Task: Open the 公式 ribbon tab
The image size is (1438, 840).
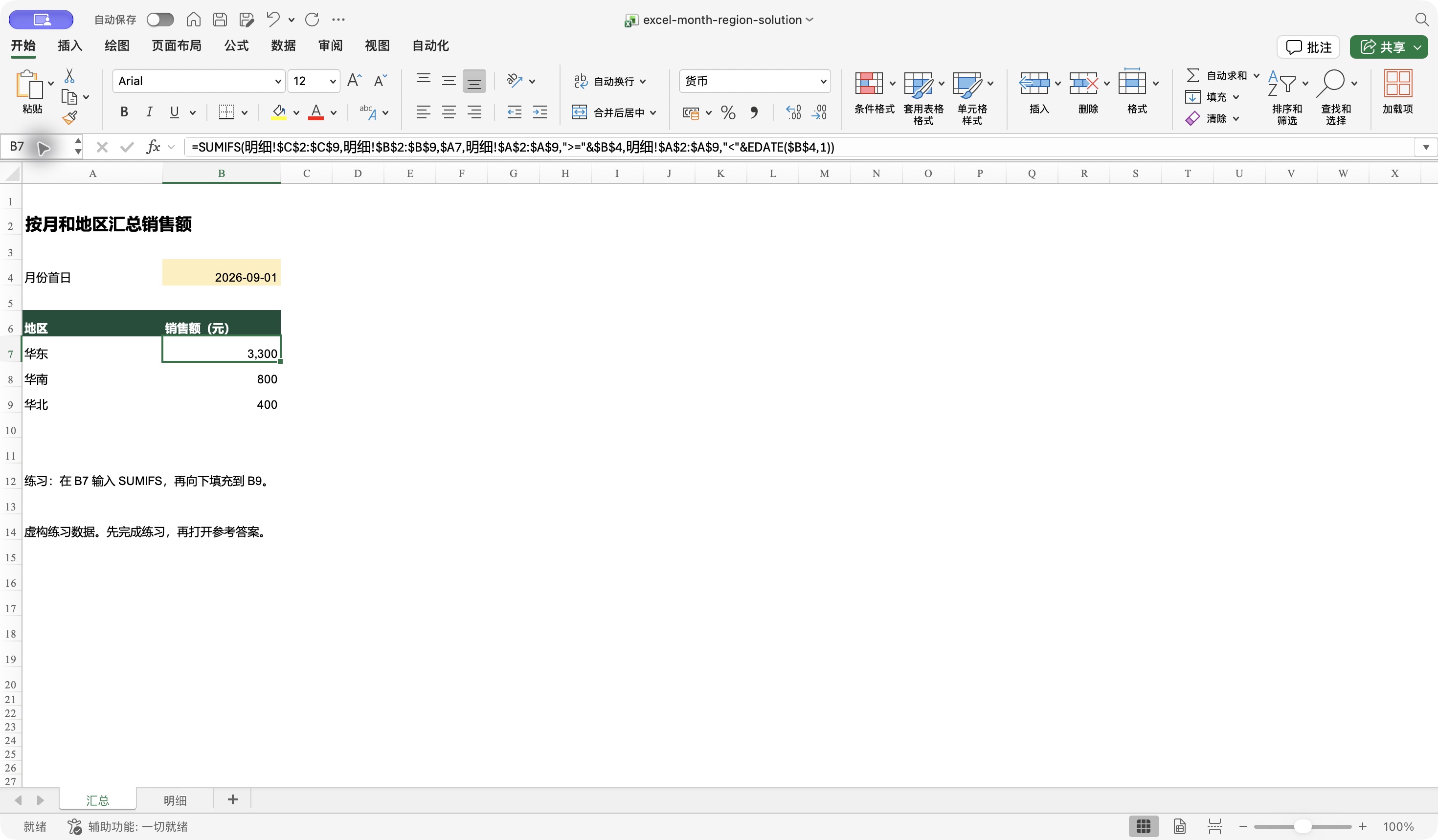Action: [236, 45]
